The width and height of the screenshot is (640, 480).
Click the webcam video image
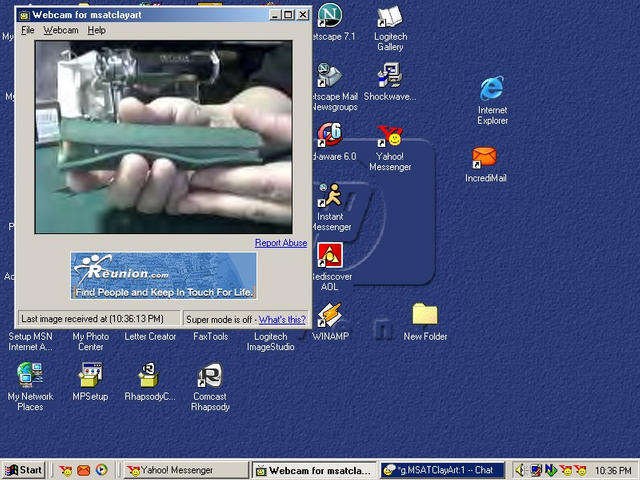pyautogui.click(x=164, y=137)
